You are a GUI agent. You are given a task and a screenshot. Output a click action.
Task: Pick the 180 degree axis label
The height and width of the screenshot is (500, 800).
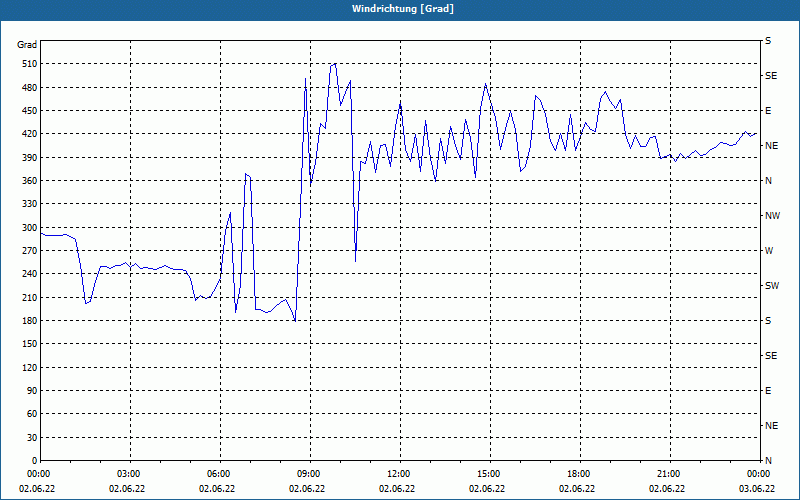tap(30, 321)
